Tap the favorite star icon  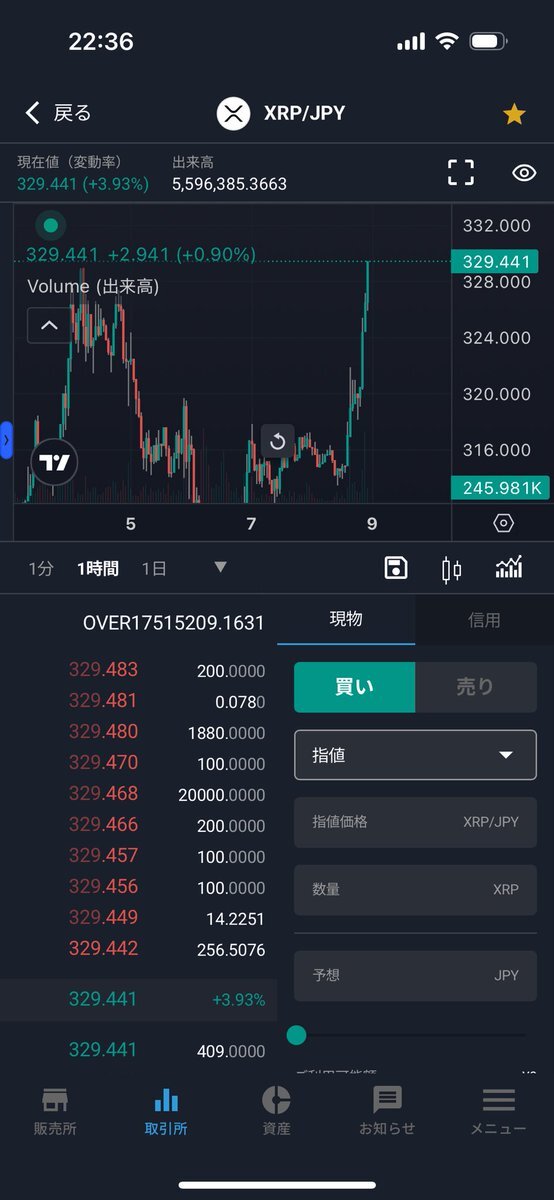click(x=514, y=114)
